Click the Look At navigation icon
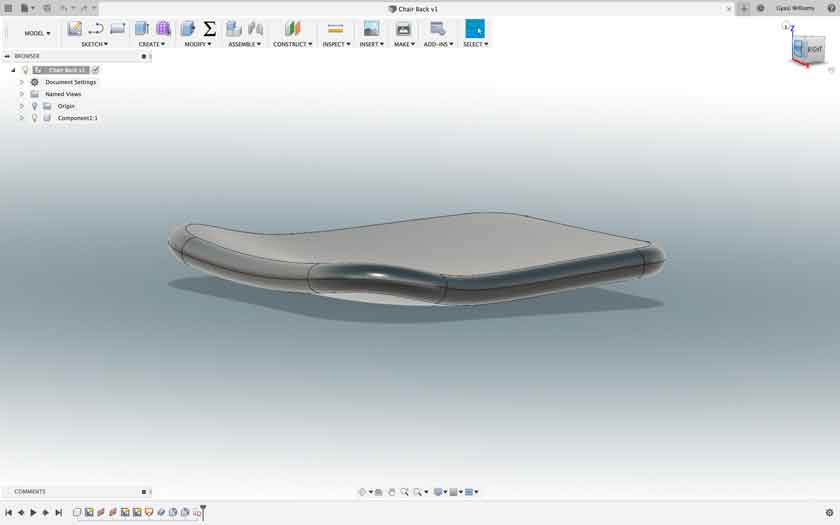The height and width of the screenshot is (525, 840). click(x=379, y=492)
